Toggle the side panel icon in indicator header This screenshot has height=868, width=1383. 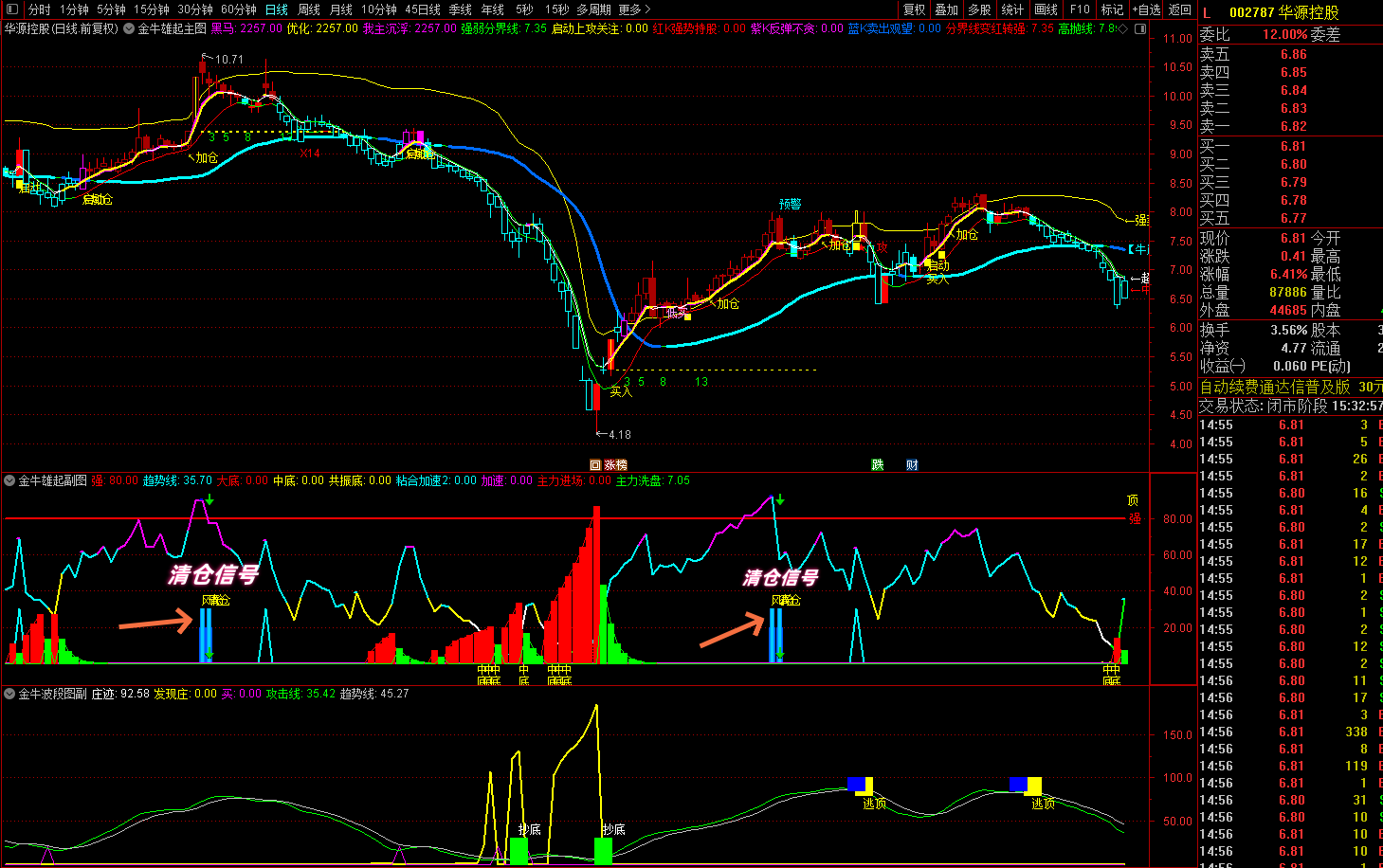1140,28
